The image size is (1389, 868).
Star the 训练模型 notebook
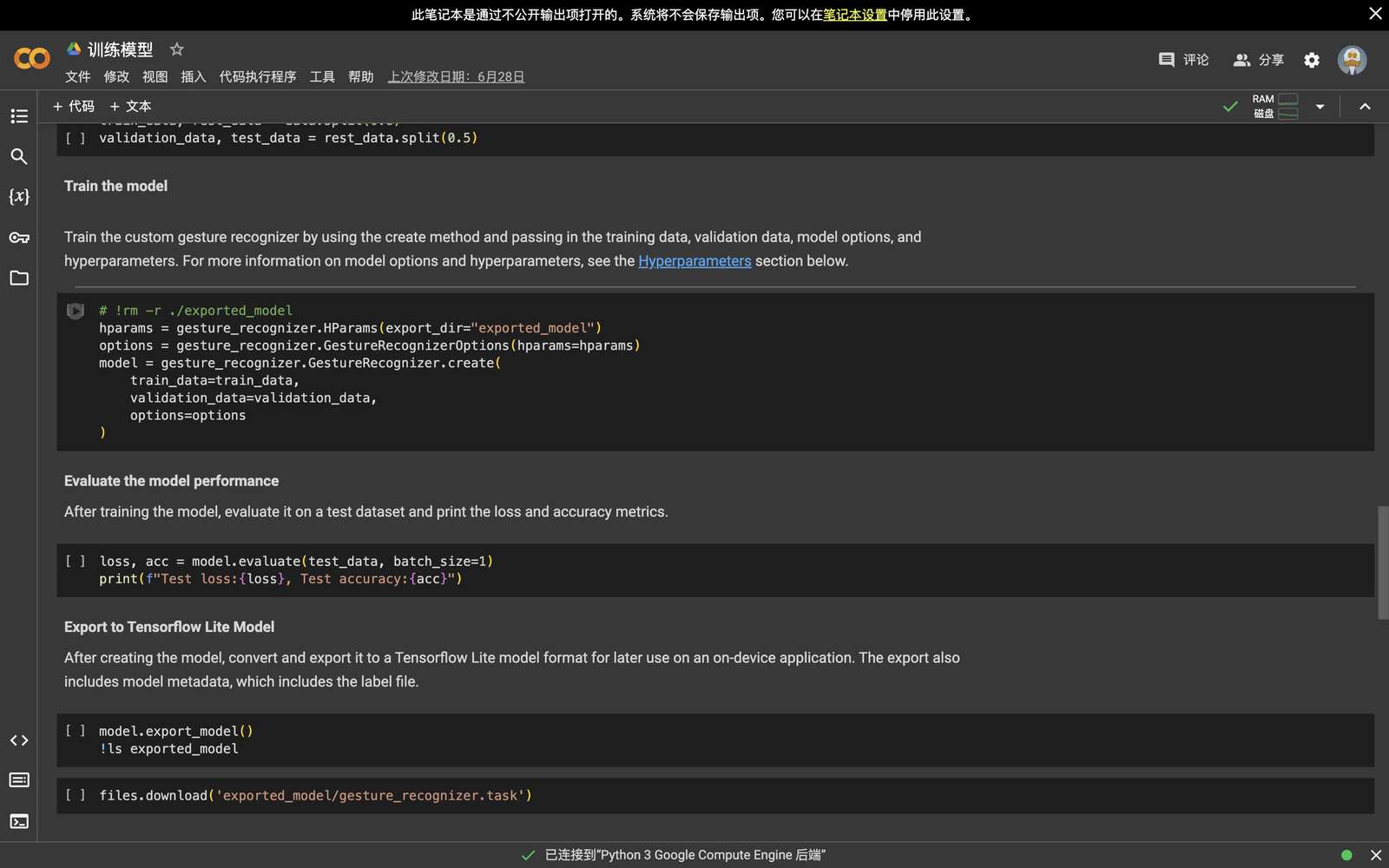coord(177,49)
